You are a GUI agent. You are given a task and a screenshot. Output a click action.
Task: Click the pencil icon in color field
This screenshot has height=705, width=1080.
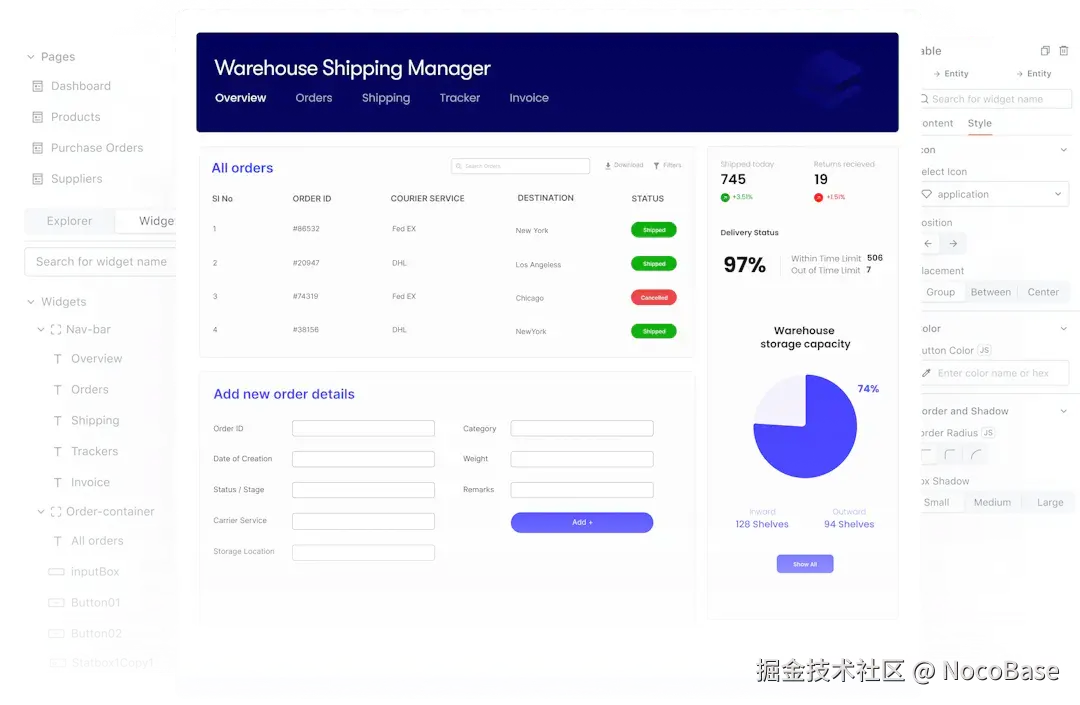926,373
